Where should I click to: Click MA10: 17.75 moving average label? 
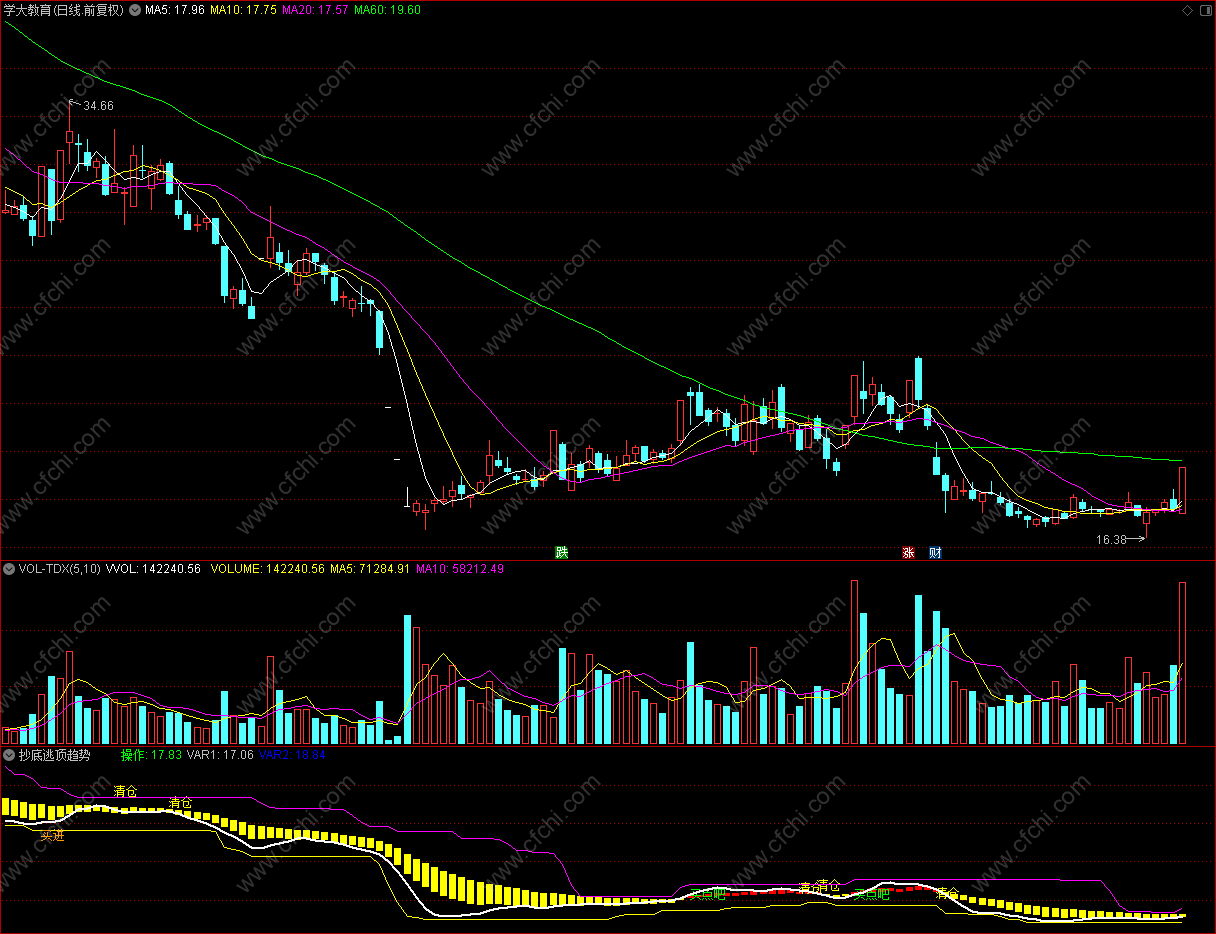[x=243, y=10]
